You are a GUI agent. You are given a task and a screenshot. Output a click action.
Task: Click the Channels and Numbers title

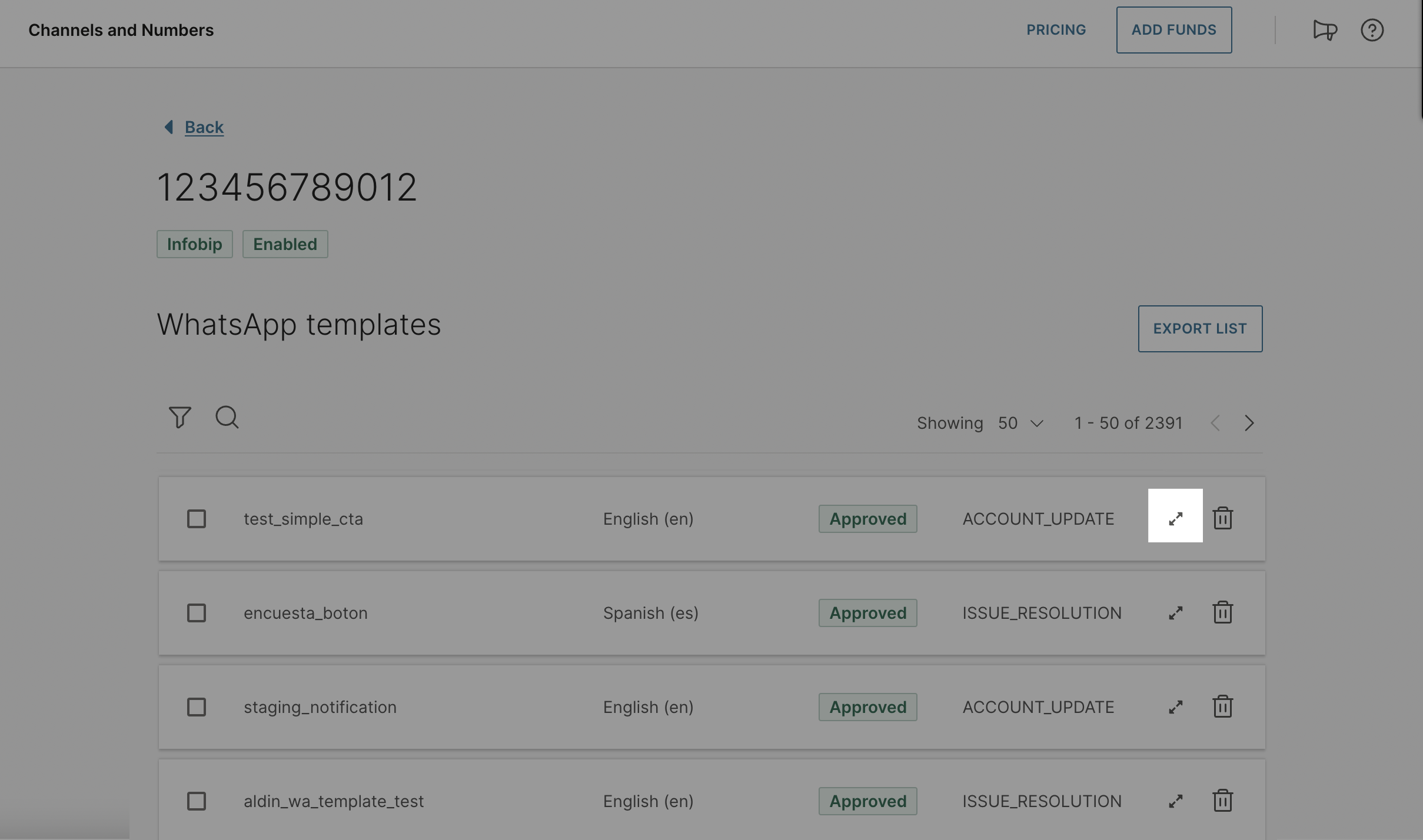(x=121, y=30)
